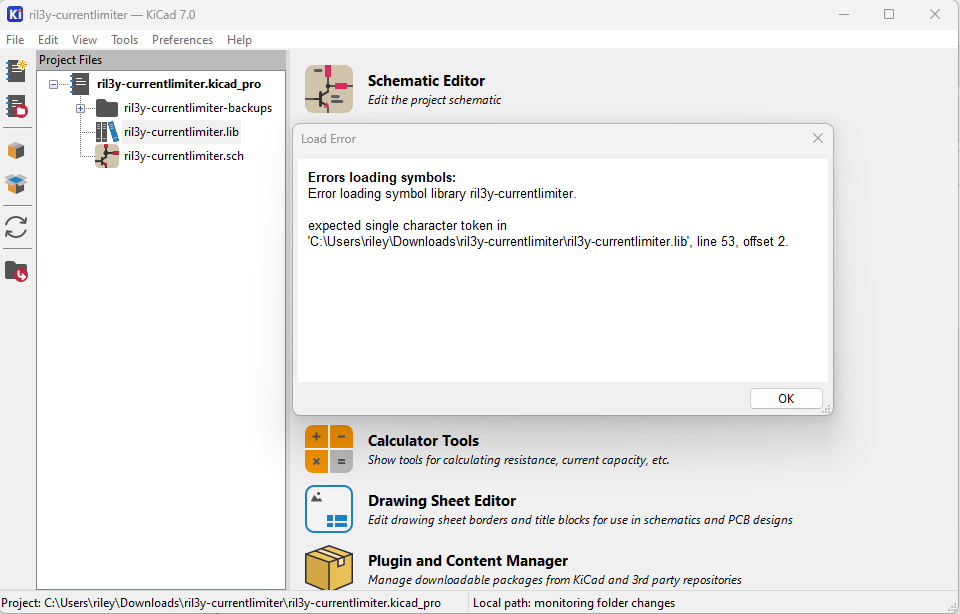
Task: Open the Calculator Tools launcher icon
Action: [x=329, y=449]
